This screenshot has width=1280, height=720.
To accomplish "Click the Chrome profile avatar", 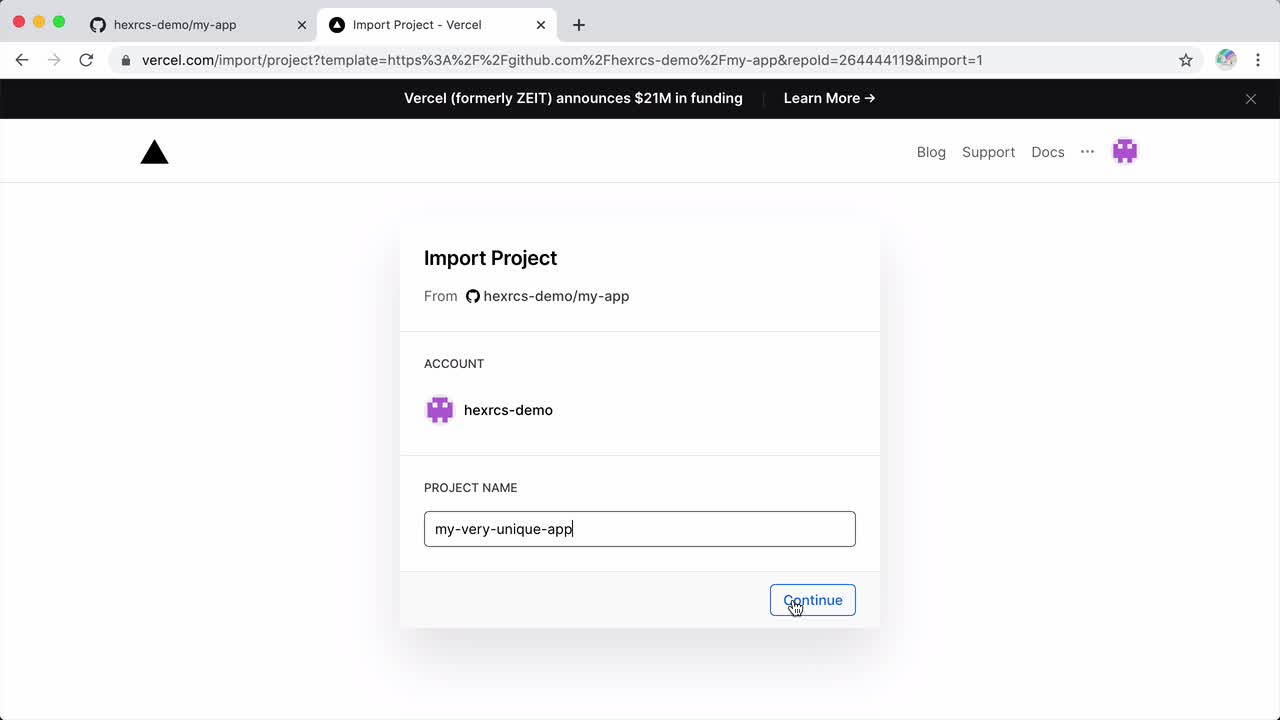I will (x=1226, y=60).
